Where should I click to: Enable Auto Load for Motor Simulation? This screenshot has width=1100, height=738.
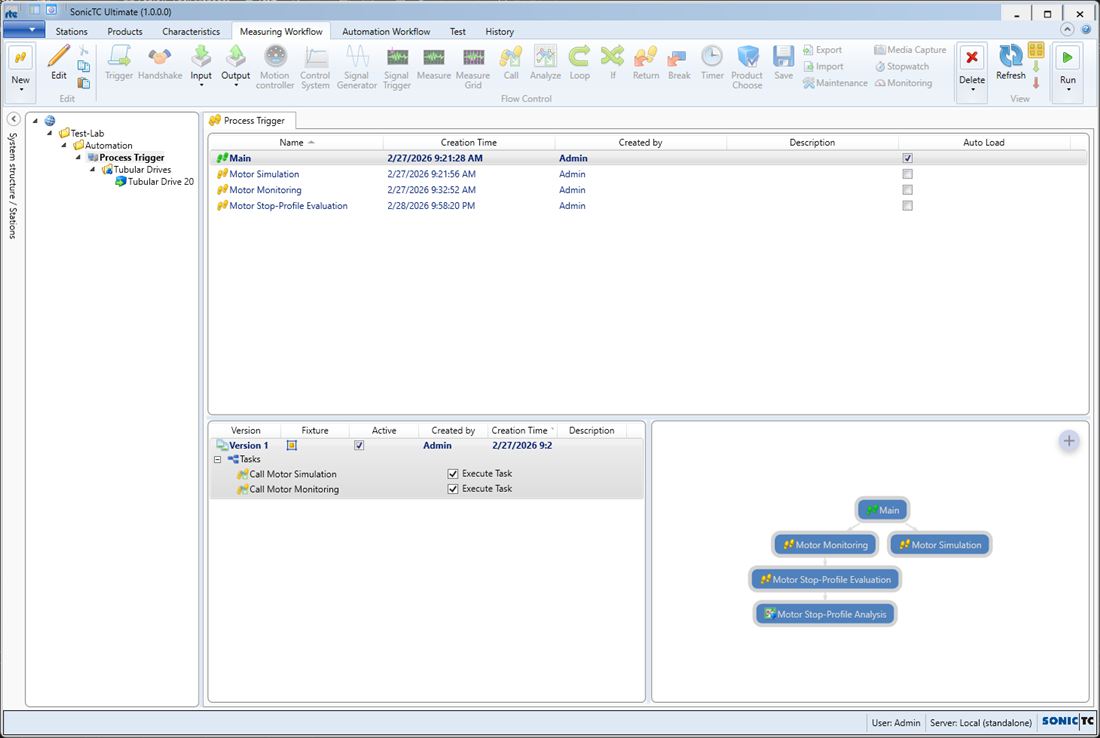(x=908, y=174)
